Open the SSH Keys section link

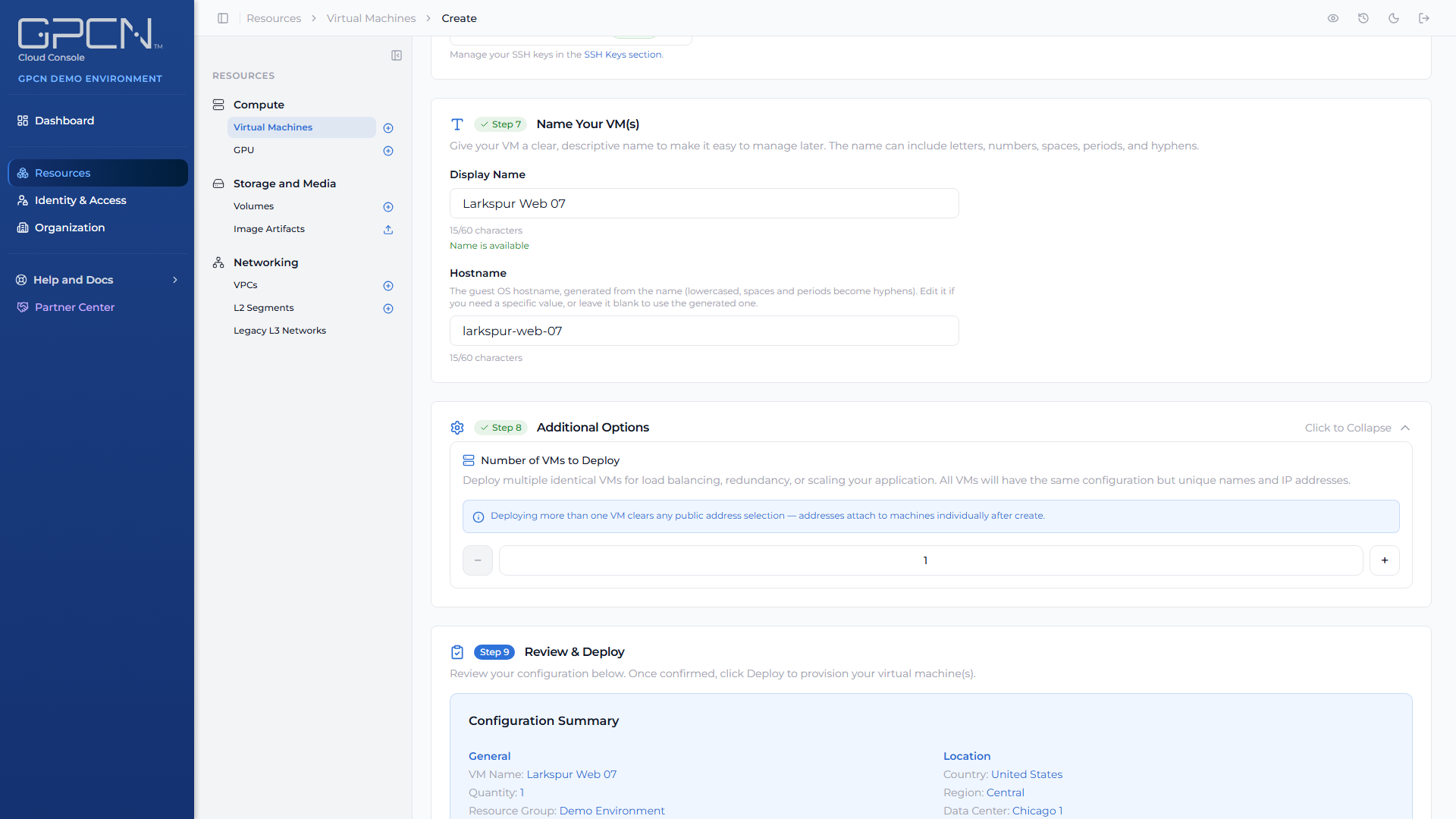(623, 55)
